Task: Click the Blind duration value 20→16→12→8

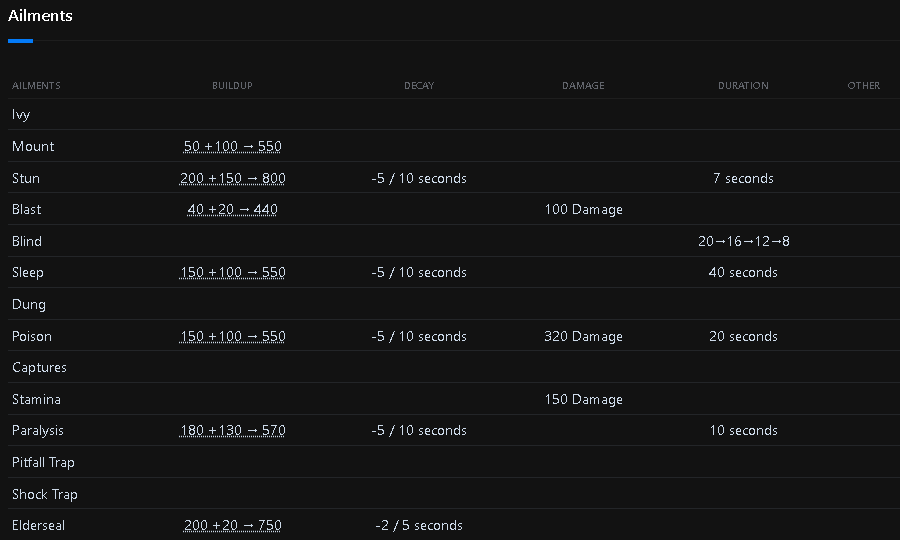Action: [x=744, y=241]
